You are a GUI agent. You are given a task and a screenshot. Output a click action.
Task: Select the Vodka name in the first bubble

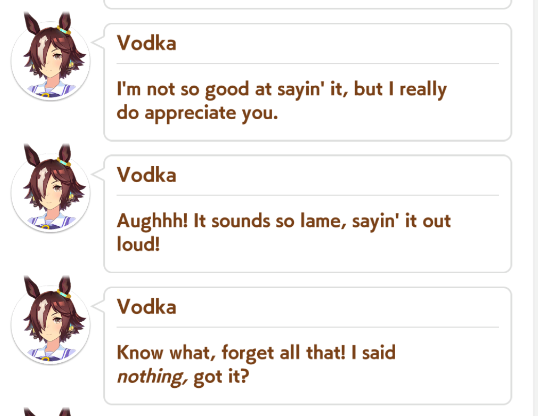tap(147, 43)
